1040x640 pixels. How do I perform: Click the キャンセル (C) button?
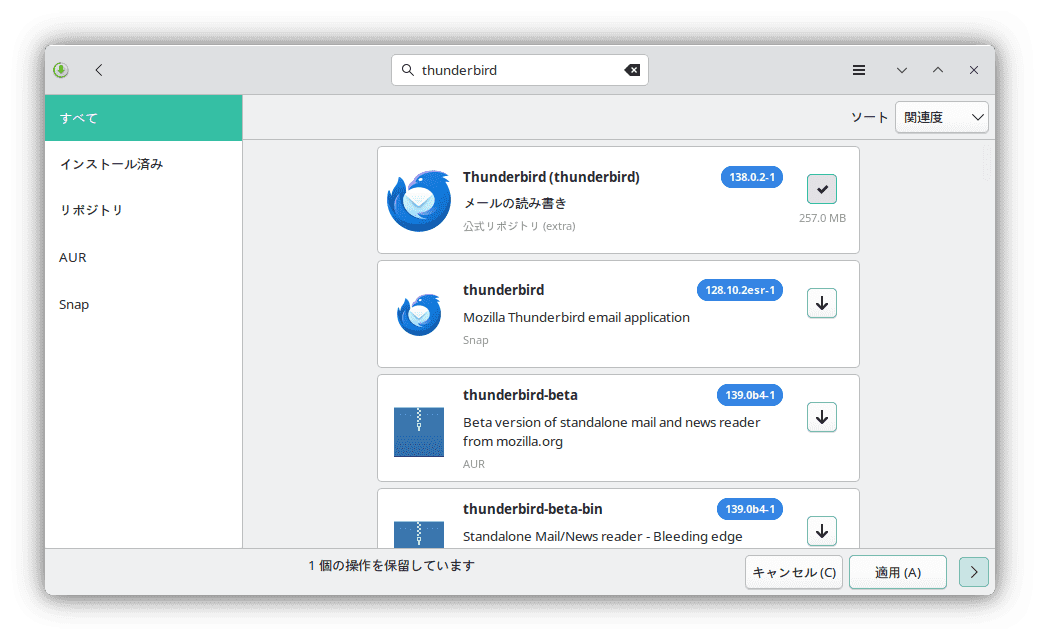tap(794, 572)
